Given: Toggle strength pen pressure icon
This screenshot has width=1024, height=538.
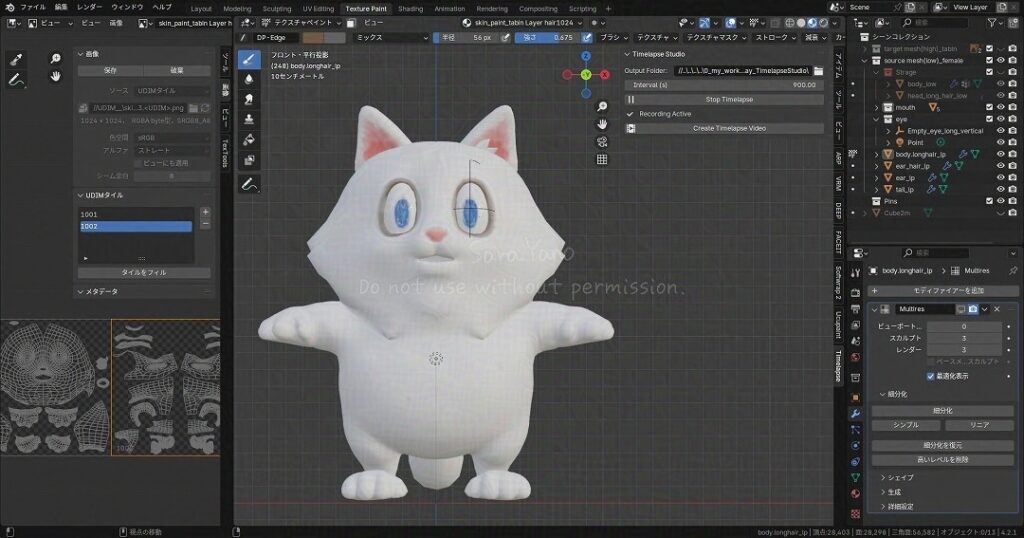Looking at the screenshot, I should pos(587,38).
